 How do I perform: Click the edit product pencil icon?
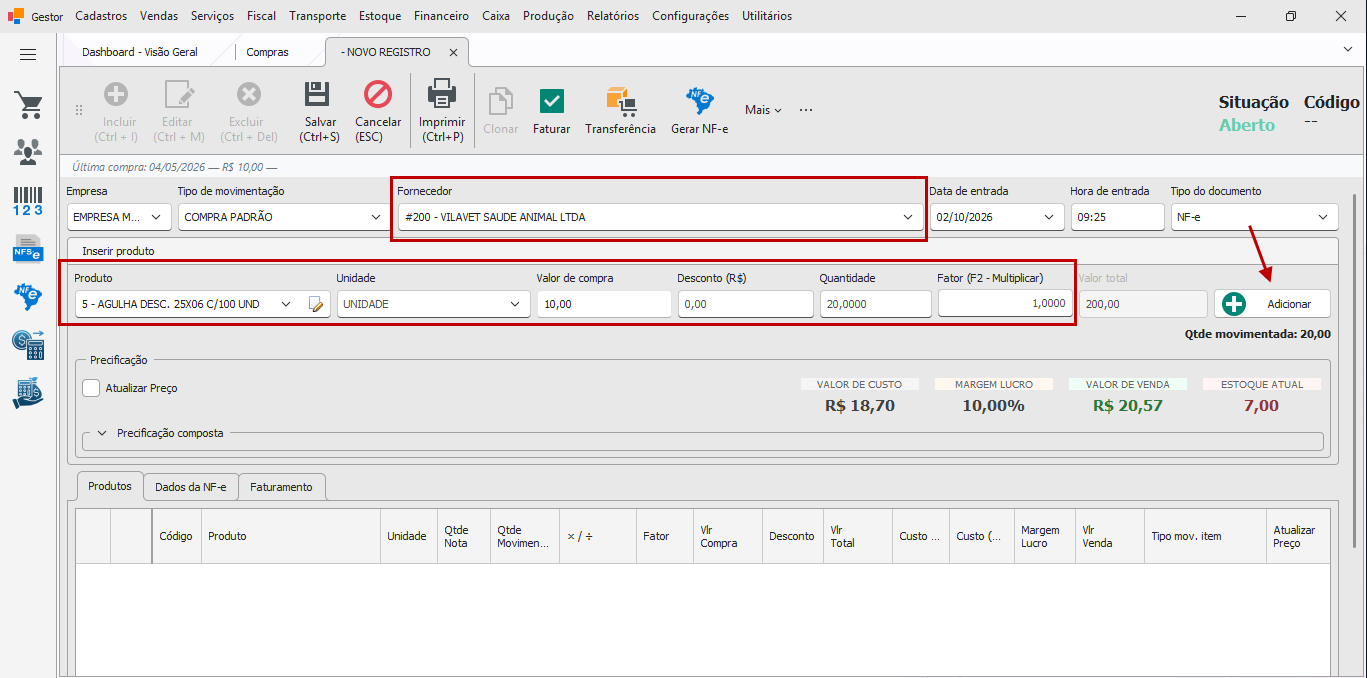(317, 304)
